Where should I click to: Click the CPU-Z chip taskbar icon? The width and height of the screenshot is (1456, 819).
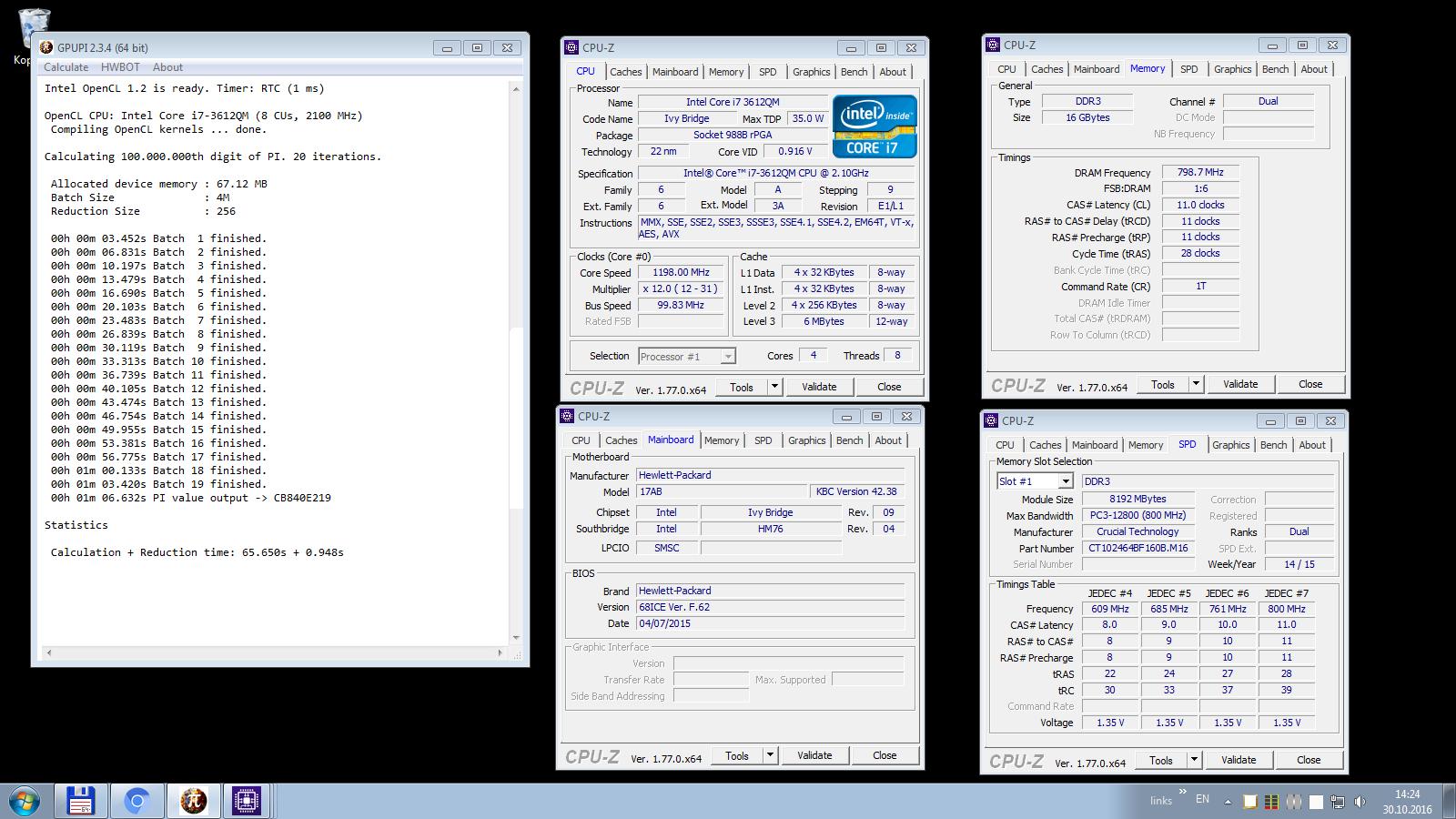pyautogui.click(x=247, y=801)
